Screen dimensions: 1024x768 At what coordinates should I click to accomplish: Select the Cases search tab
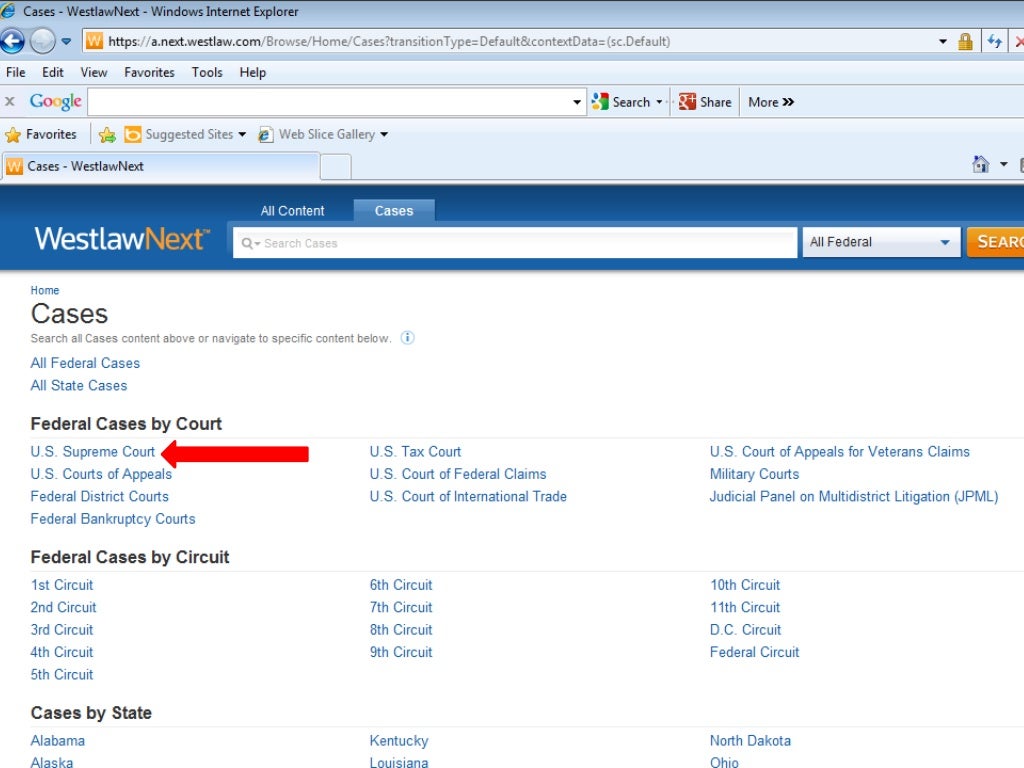click(x=394, y=211)
